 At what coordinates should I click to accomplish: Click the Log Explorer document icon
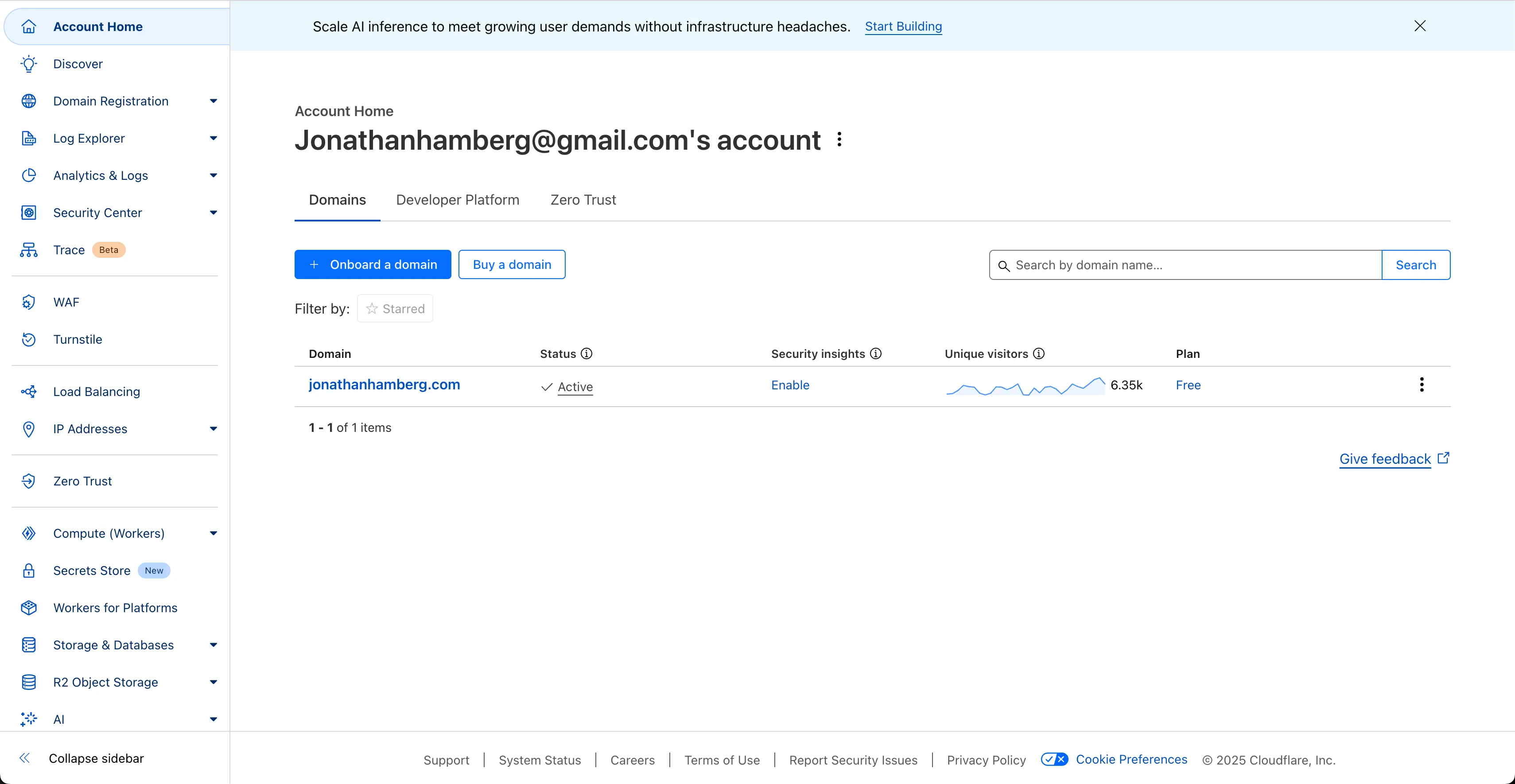(x=29, y=138)
